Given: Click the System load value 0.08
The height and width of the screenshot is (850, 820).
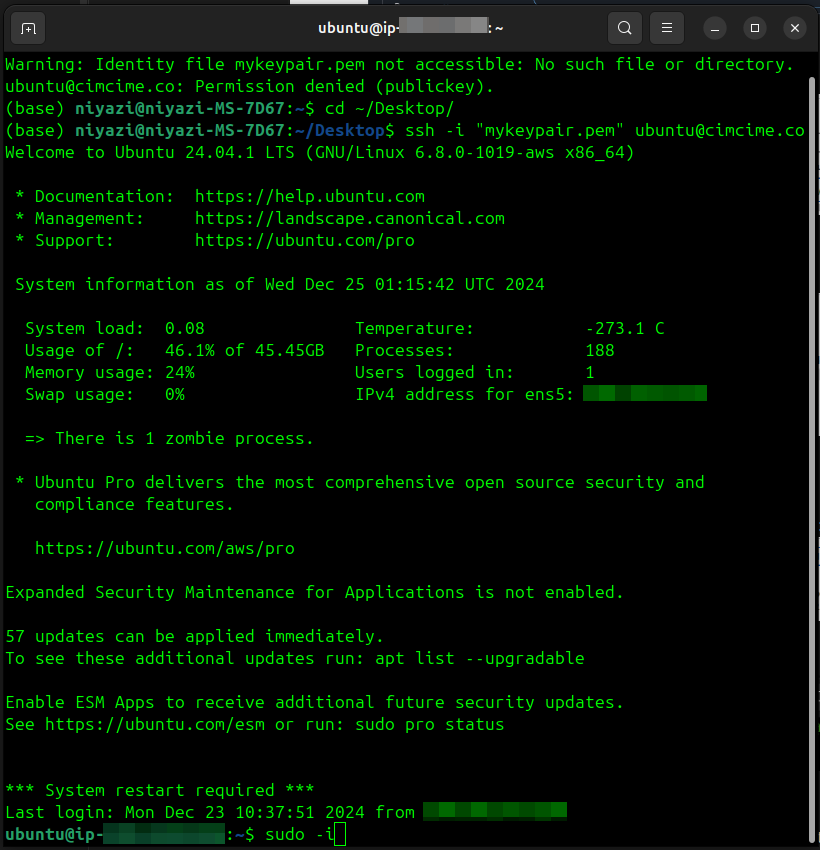Looking at the screenshot, I should [185, 328].
